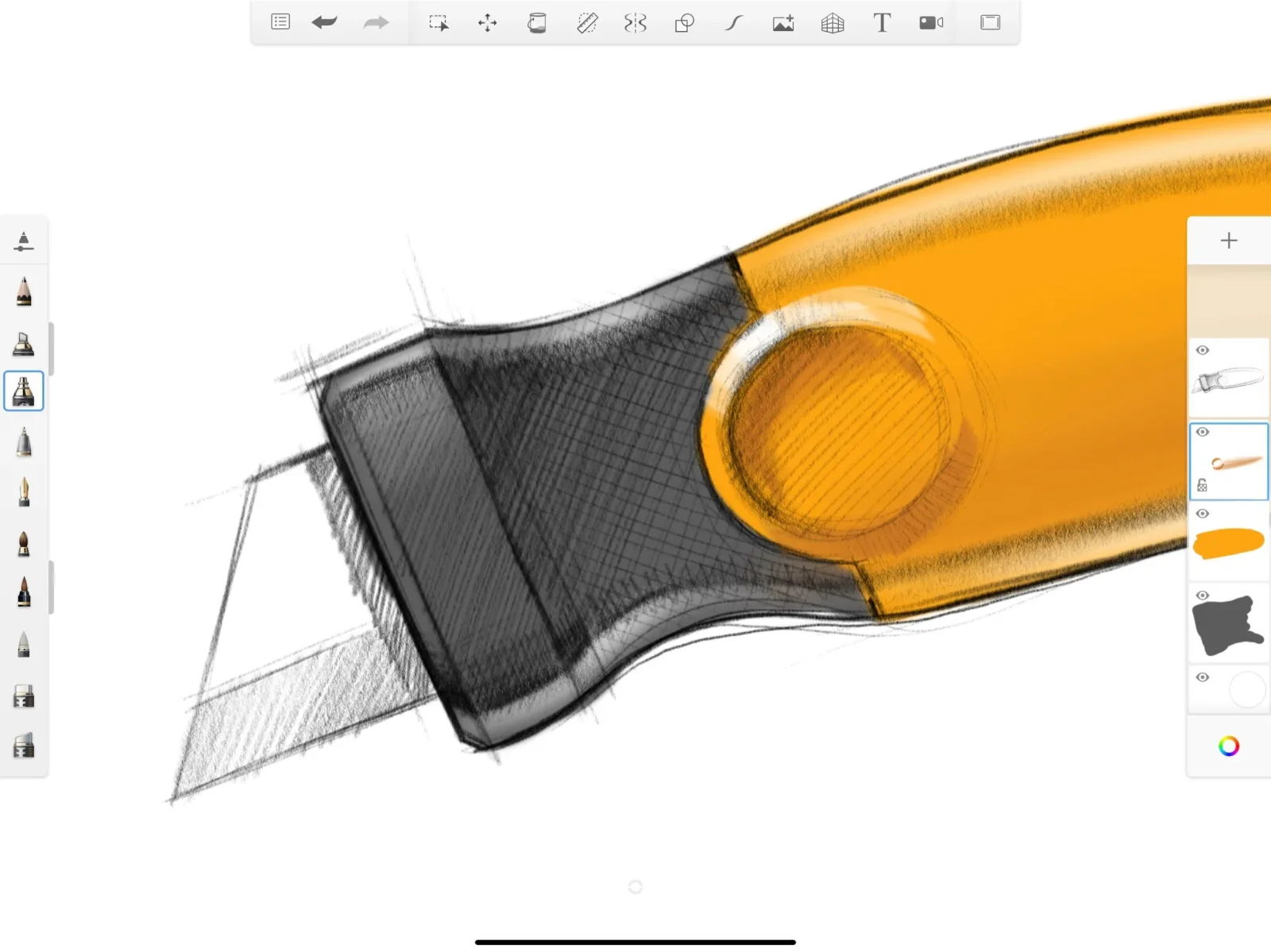The image size is (1271, 952).
Task: Open the Ruler guides tool
Action: point(587,23)
